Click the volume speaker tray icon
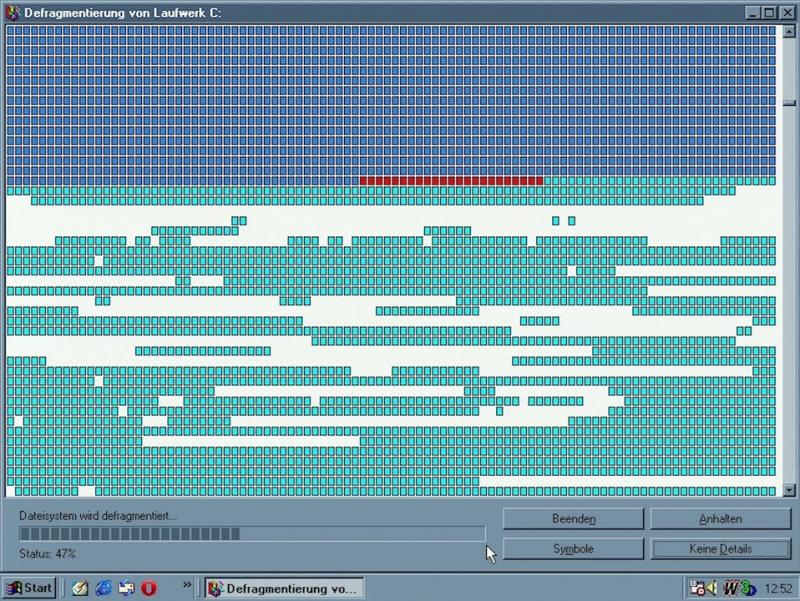This screenshot has width=800, height=601. click(712, 588)
